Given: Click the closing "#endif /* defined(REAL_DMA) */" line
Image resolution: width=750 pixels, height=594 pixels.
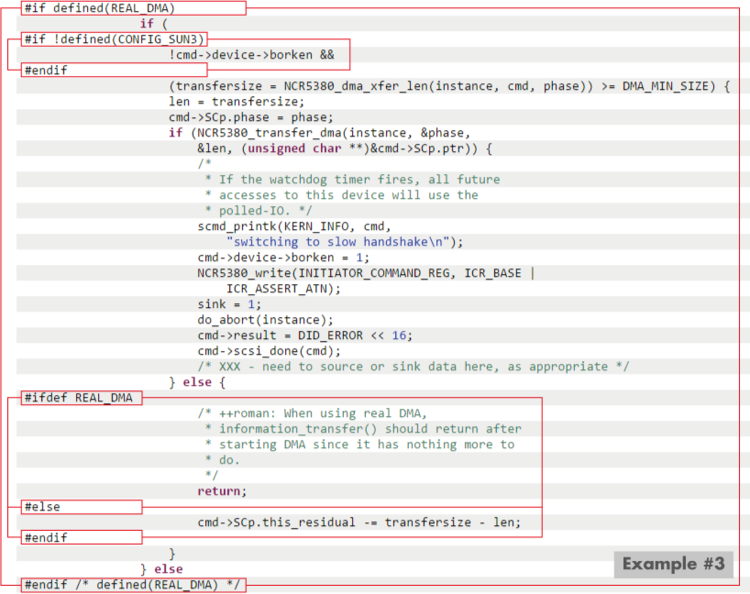Looking at the screenshot, I should click(x=133, y=585).
